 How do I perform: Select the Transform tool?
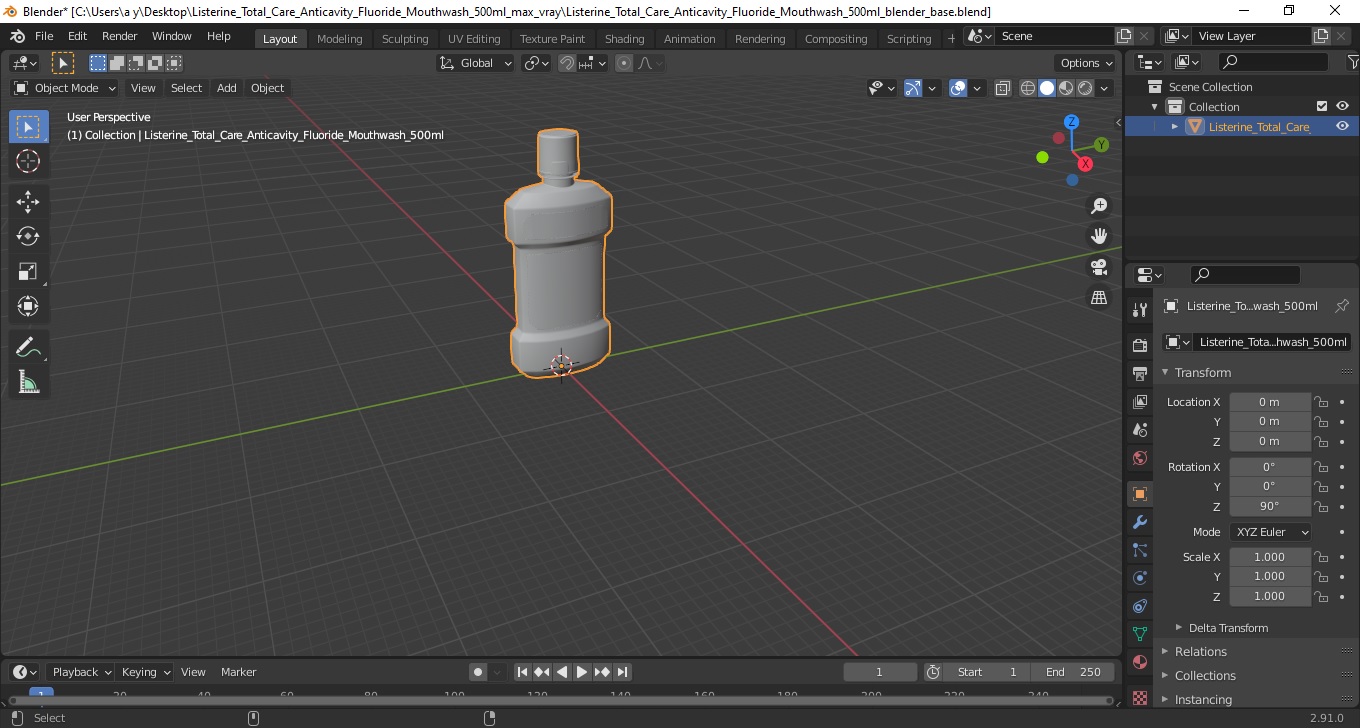pos(28,306)
